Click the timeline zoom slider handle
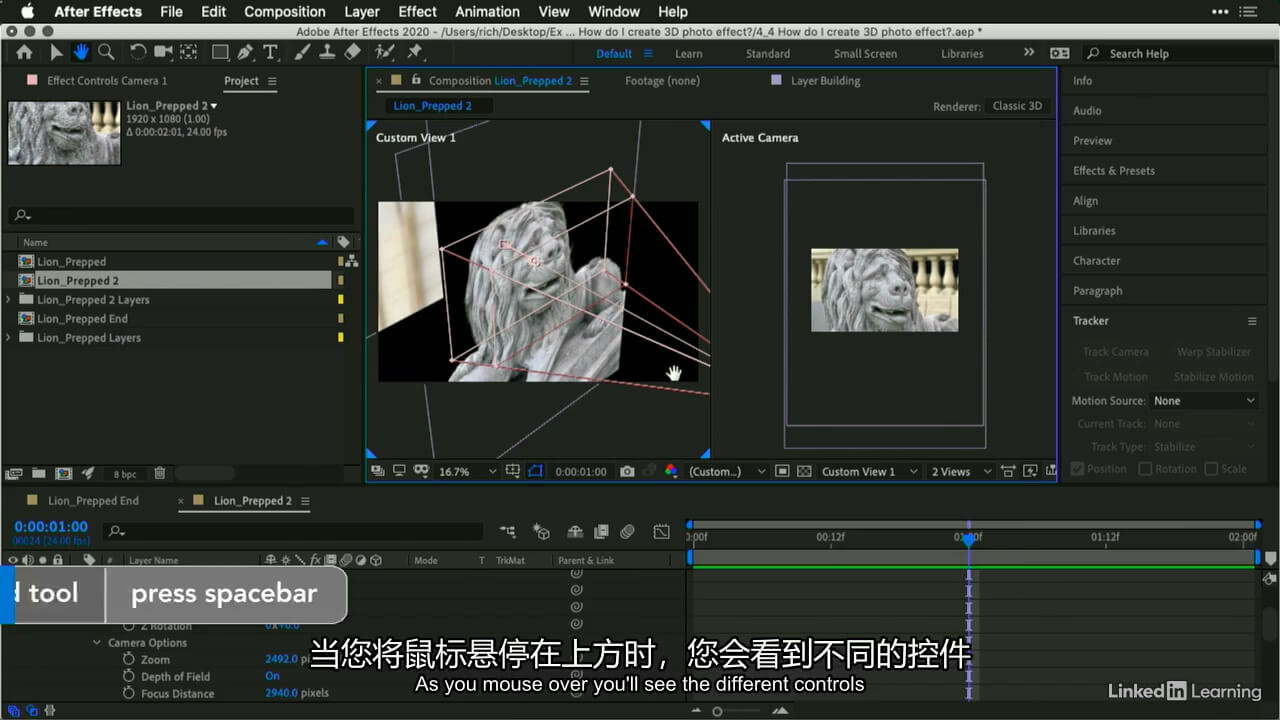This screenshot has height=720, width=1280. coord(717,711)
